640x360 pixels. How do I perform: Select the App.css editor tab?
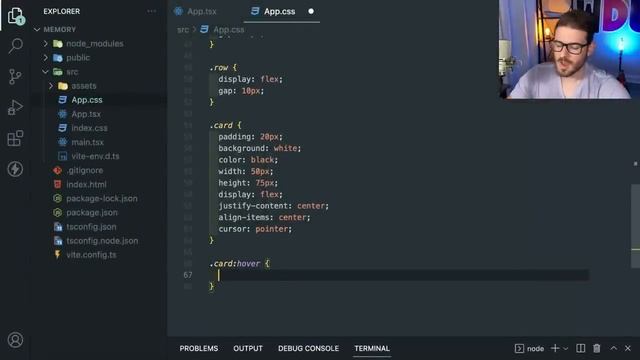tap(279, 11)
